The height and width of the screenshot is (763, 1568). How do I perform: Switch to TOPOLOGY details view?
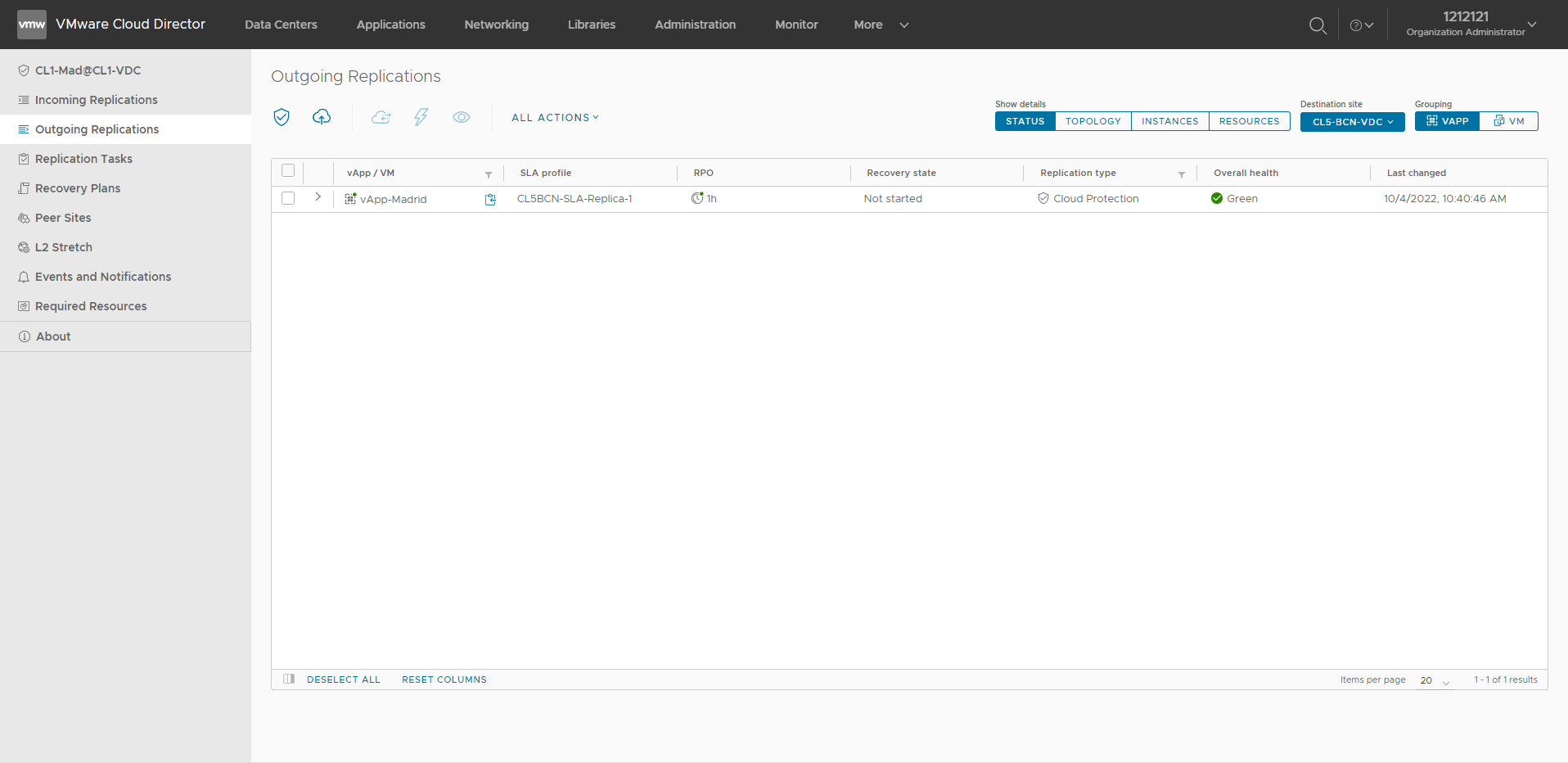tap(1093, 121)
